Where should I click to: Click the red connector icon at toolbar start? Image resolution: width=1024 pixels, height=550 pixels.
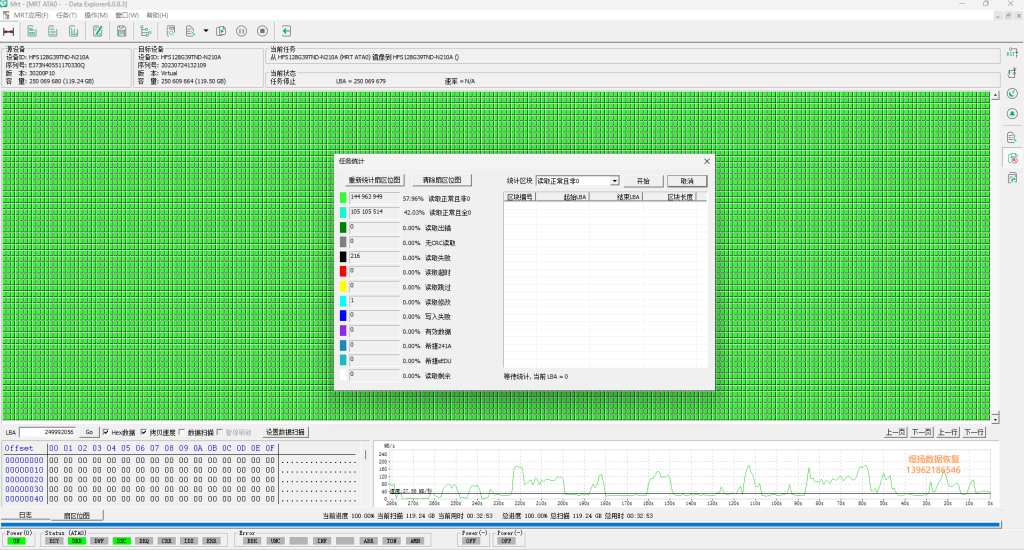[8, 31]
